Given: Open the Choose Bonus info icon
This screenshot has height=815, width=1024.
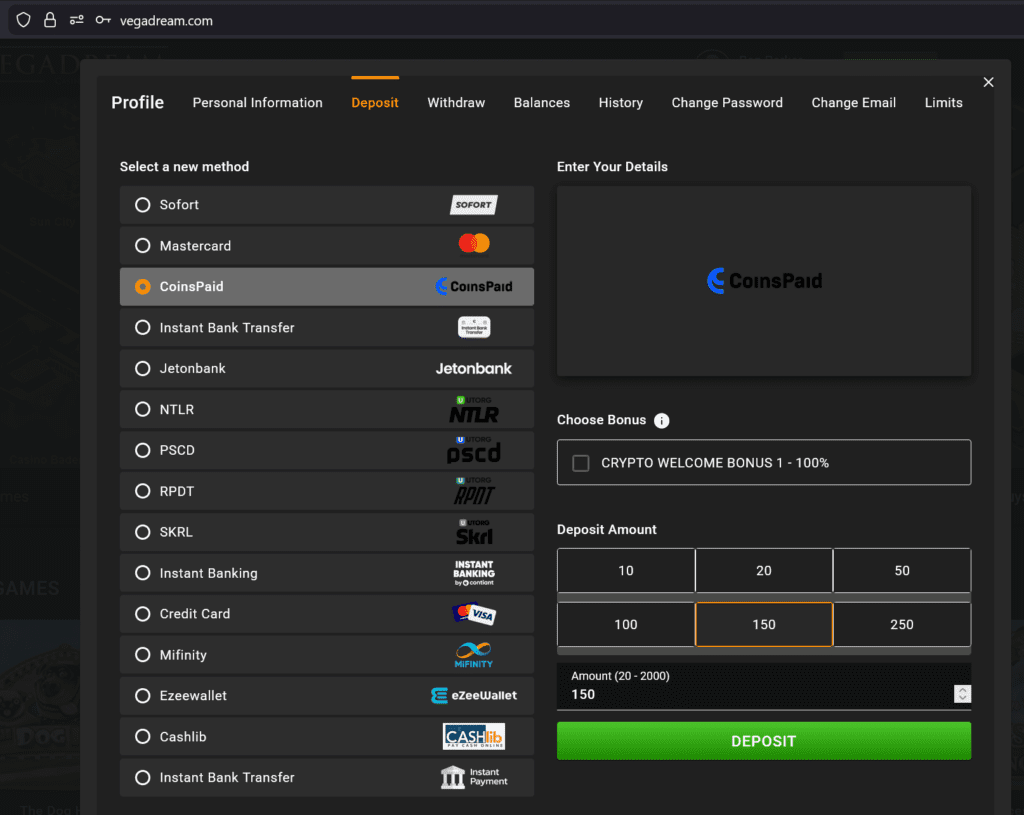Looking at the screenshot, I should point(661,421).
